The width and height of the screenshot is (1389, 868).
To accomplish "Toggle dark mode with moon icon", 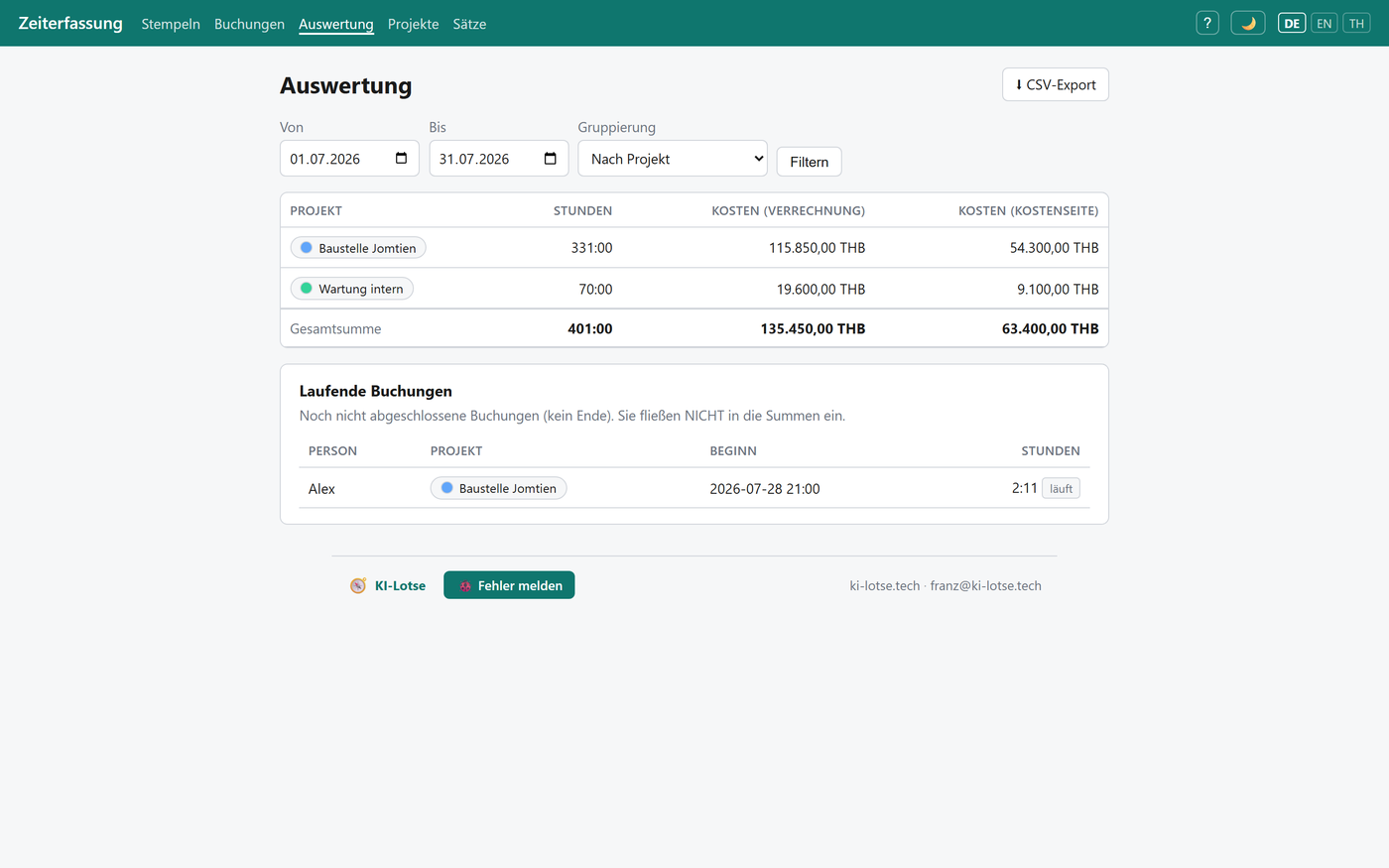I will tap(1247, 23).
